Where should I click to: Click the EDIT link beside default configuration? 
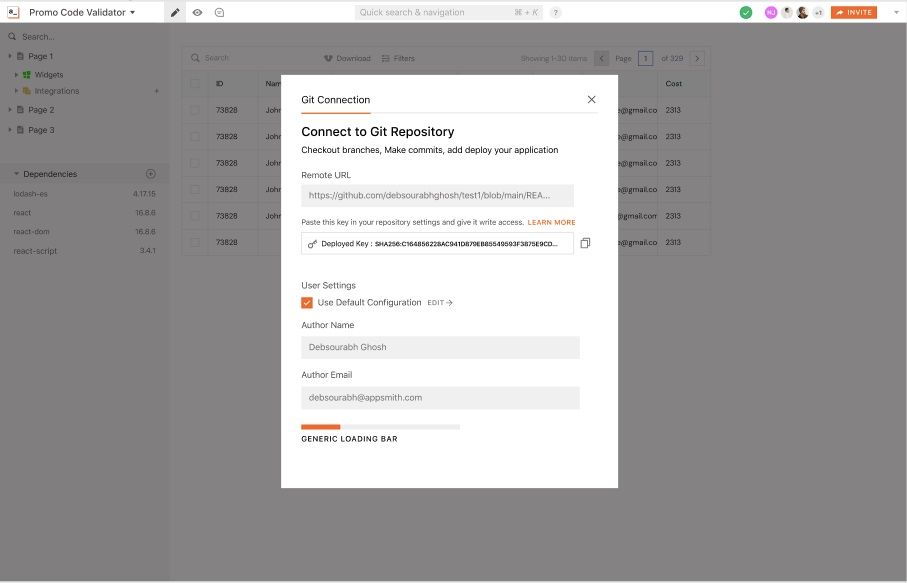coord(440,302)
